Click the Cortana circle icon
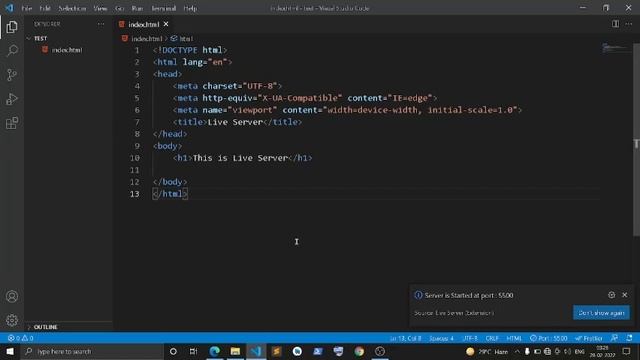Viewport: 640px width, 360px height. (x=173, y=351)
